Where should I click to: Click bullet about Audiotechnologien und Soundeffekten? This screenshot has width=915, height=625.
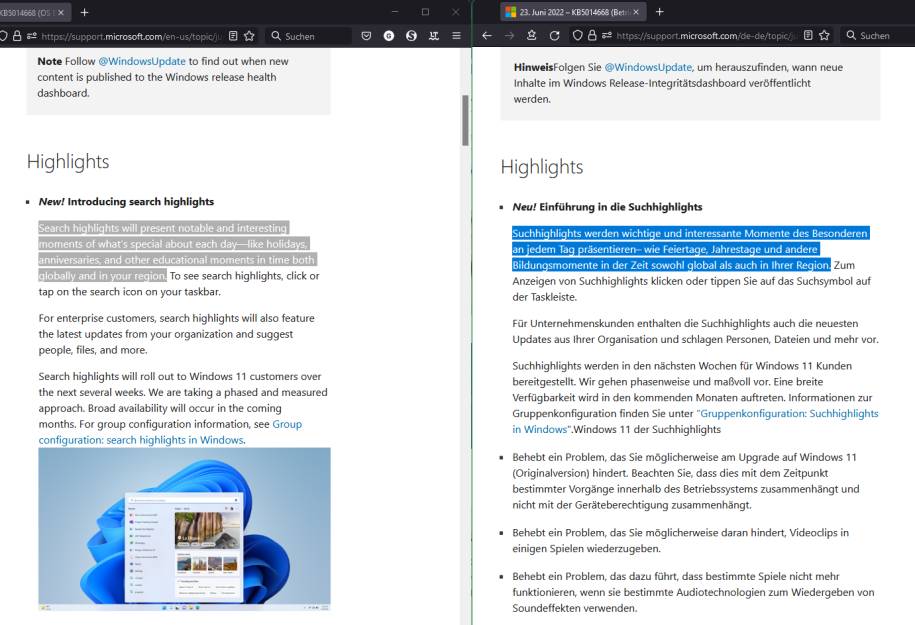click(693, 592)
